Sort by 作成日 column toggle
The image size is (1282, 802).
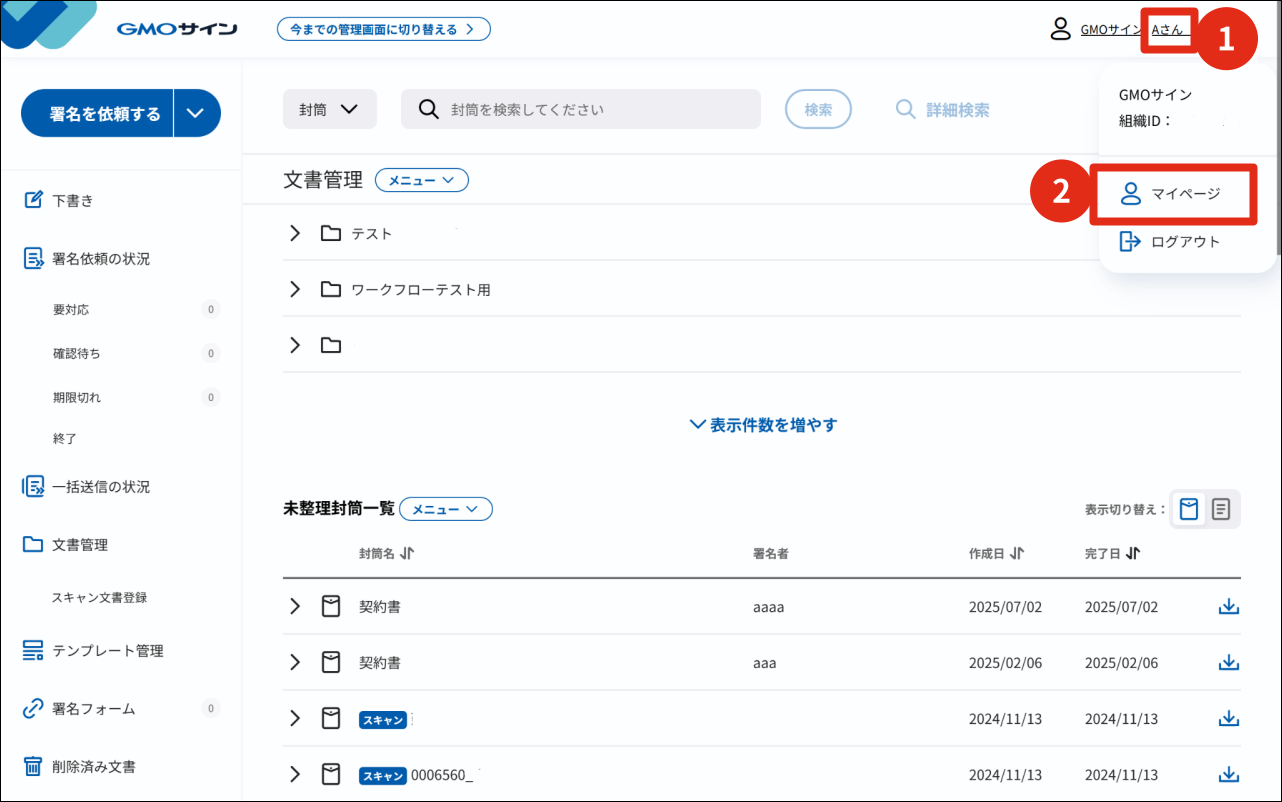point(1017,553)
